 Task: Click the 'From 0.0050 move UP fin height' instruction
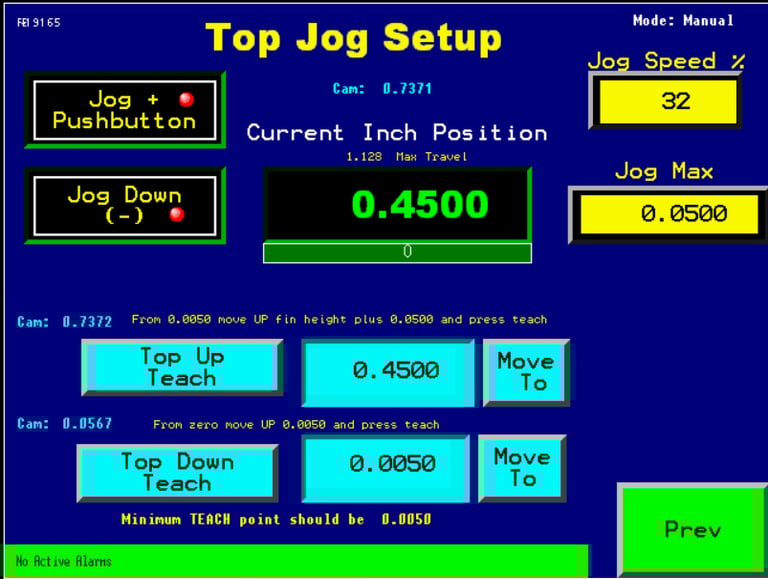[339, 319]
